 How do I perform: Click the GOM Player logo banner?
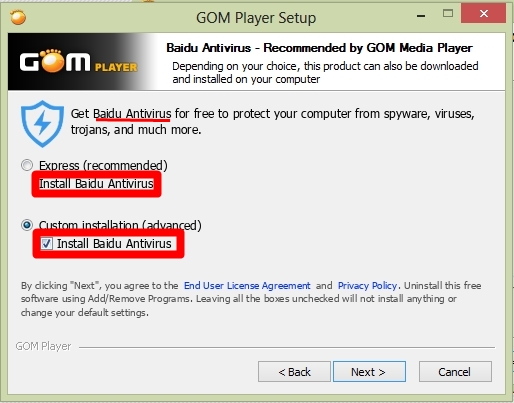coord(79,62)
